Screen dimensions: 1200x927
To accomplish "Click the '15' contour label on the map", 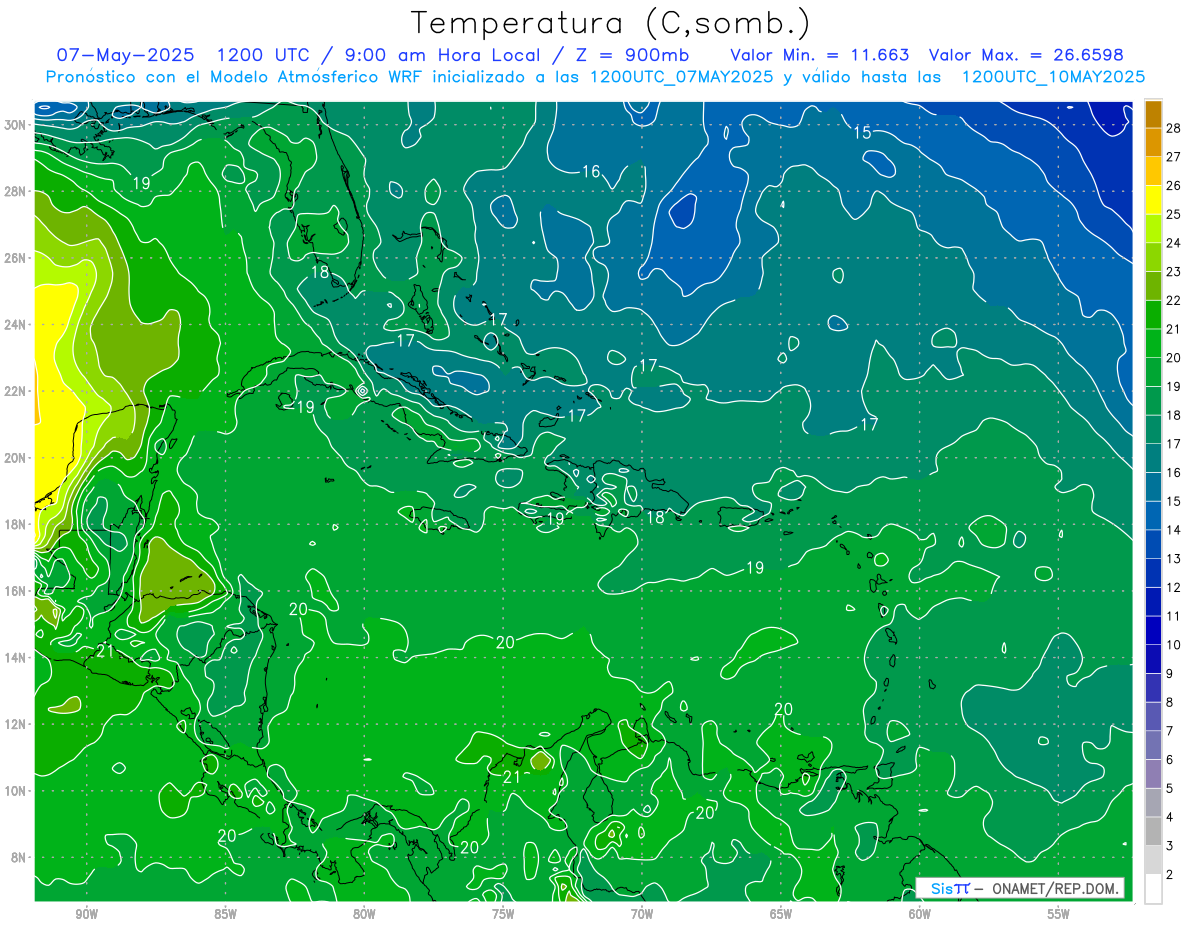I will pyautogui.click(x=862, y=133).
